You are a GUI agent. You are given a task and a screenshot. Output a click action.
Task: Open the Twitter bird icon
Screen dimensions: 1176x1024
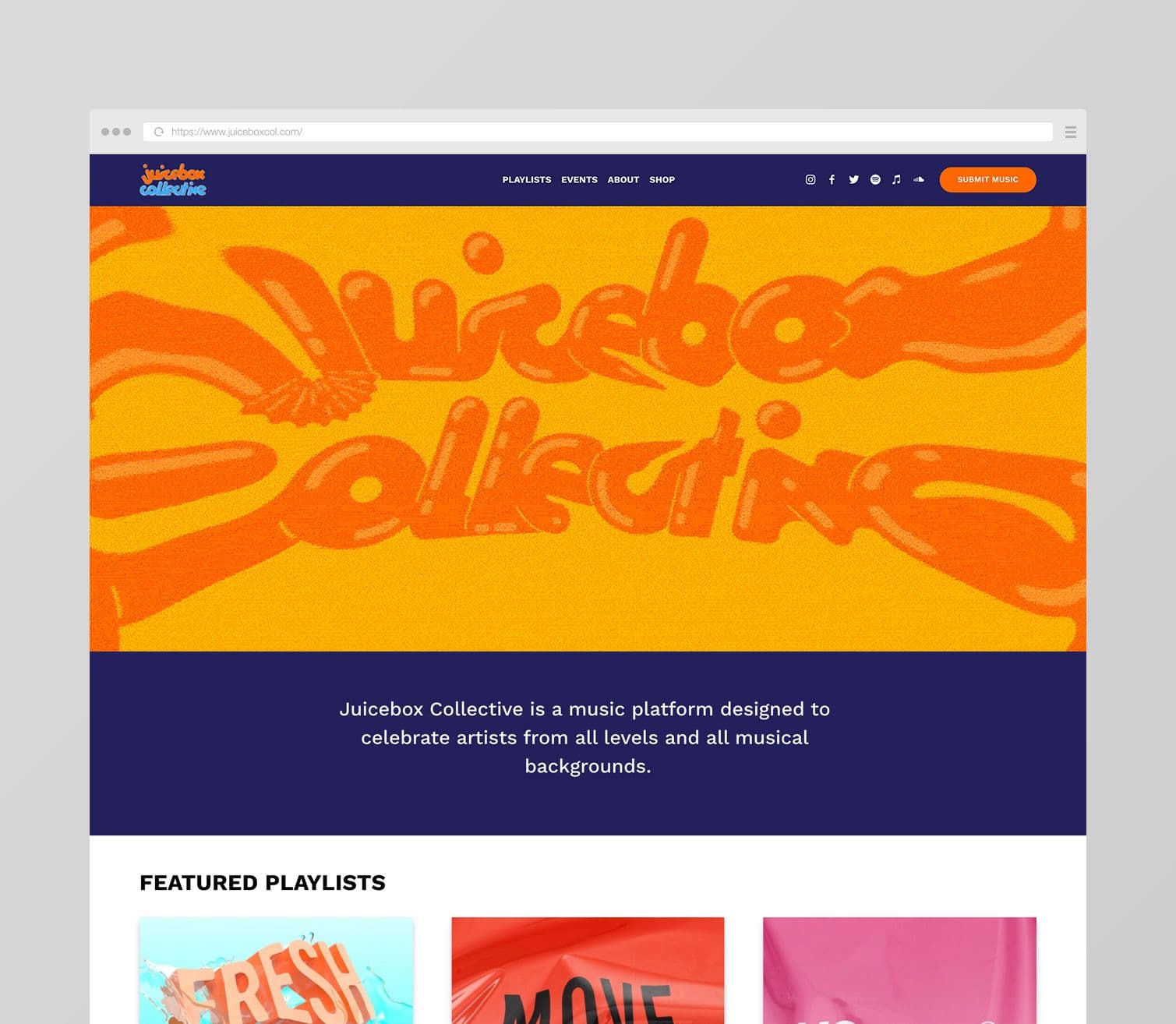coord(853,179)
